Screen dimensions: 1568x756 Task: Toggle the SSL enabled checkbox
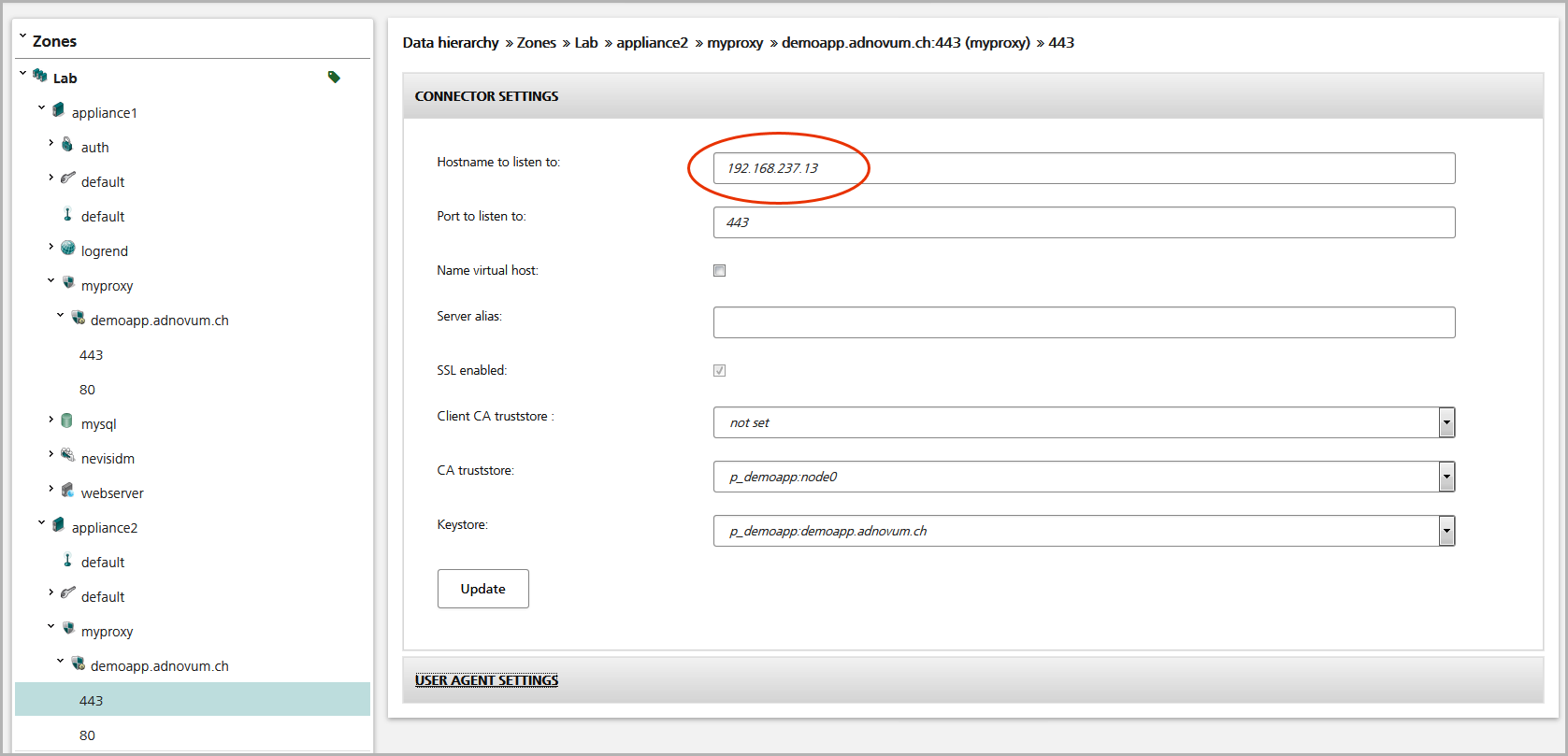[719, 371]
